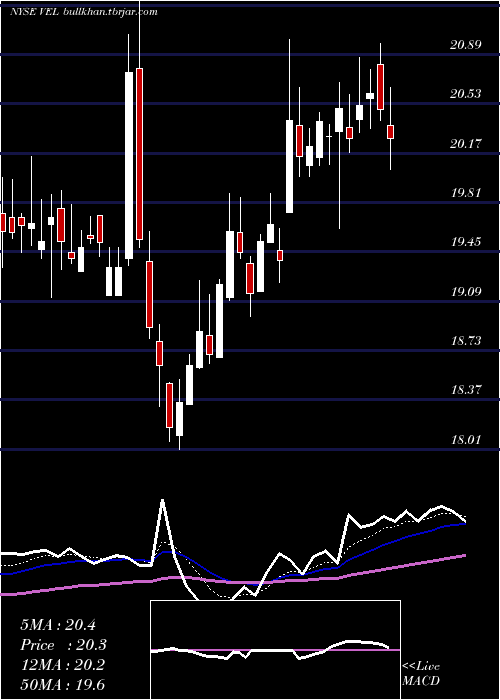Click the 19.45 price axis label
The width and height of the screenshot is (500, 700).
[x=466, y=242]
